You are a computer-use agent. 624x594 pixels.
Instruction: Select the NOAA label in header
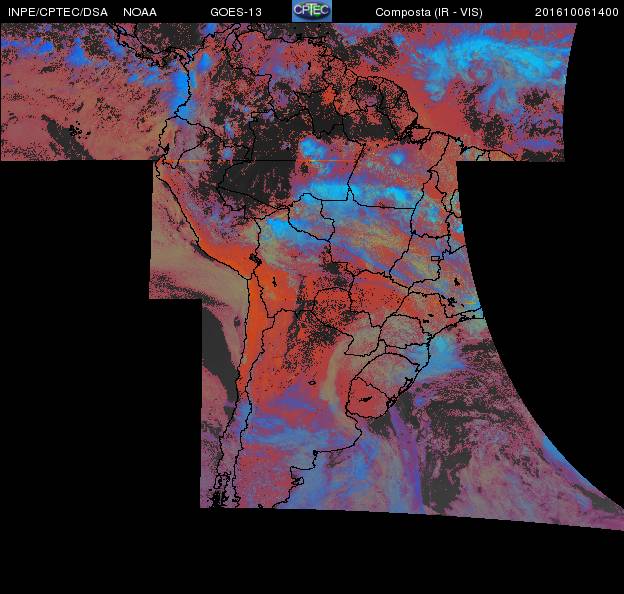pos(139,12)
